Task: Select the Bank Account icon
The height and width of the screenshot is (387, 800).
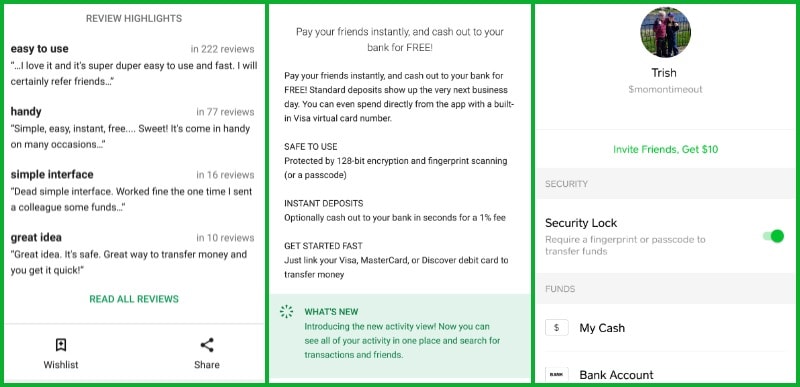Action: 557,375
